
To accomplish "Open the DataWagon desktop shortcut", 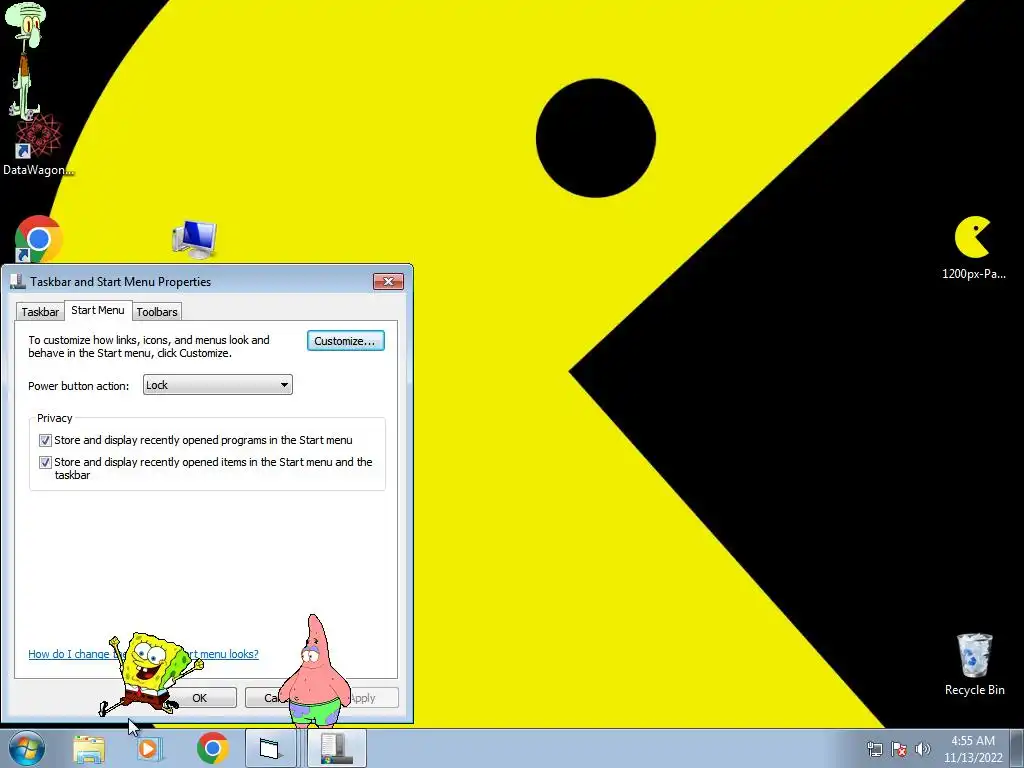I will (x=38, y=145).
